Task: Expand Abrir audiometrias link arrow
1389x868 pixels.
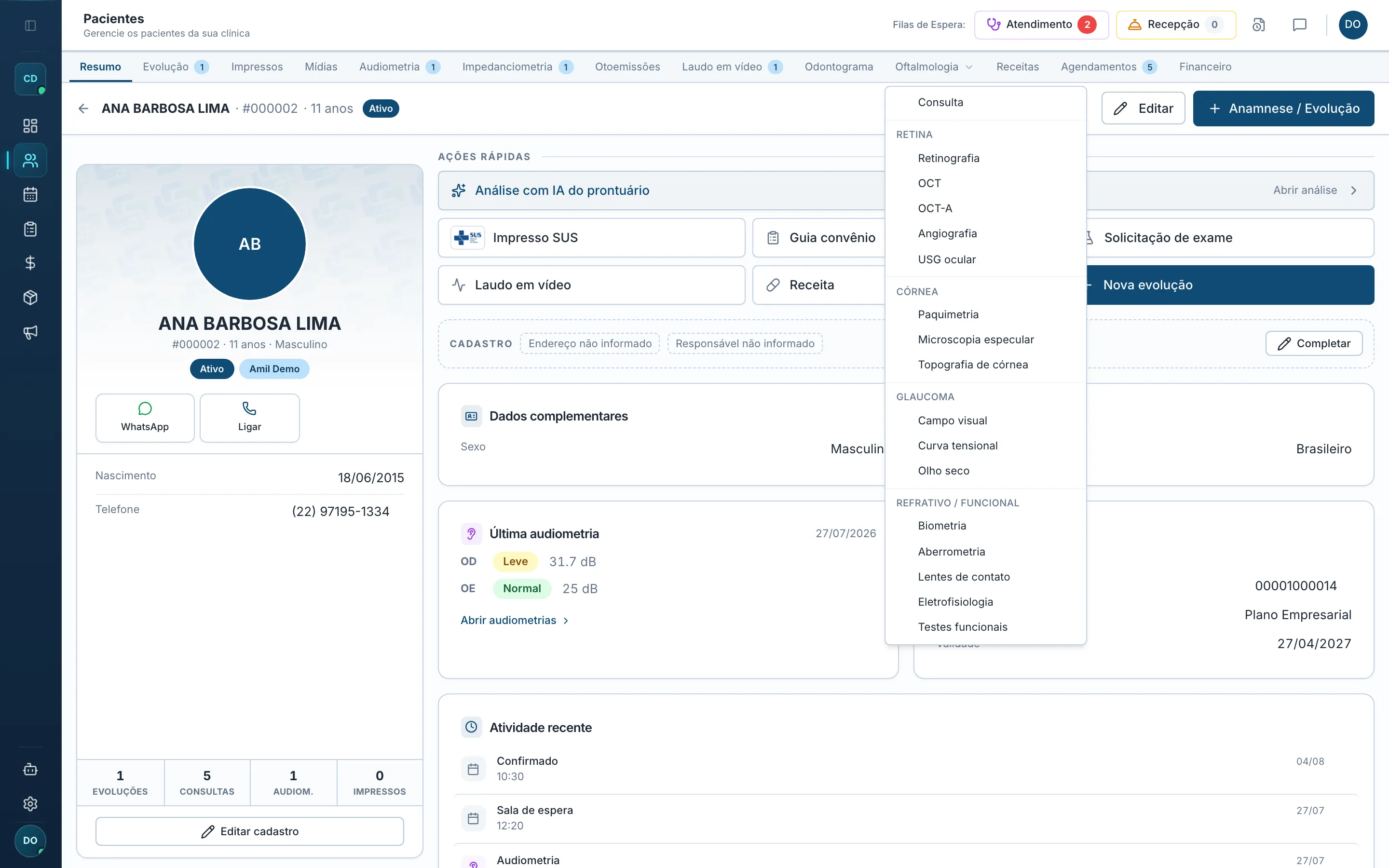Action: coord(566,621)
